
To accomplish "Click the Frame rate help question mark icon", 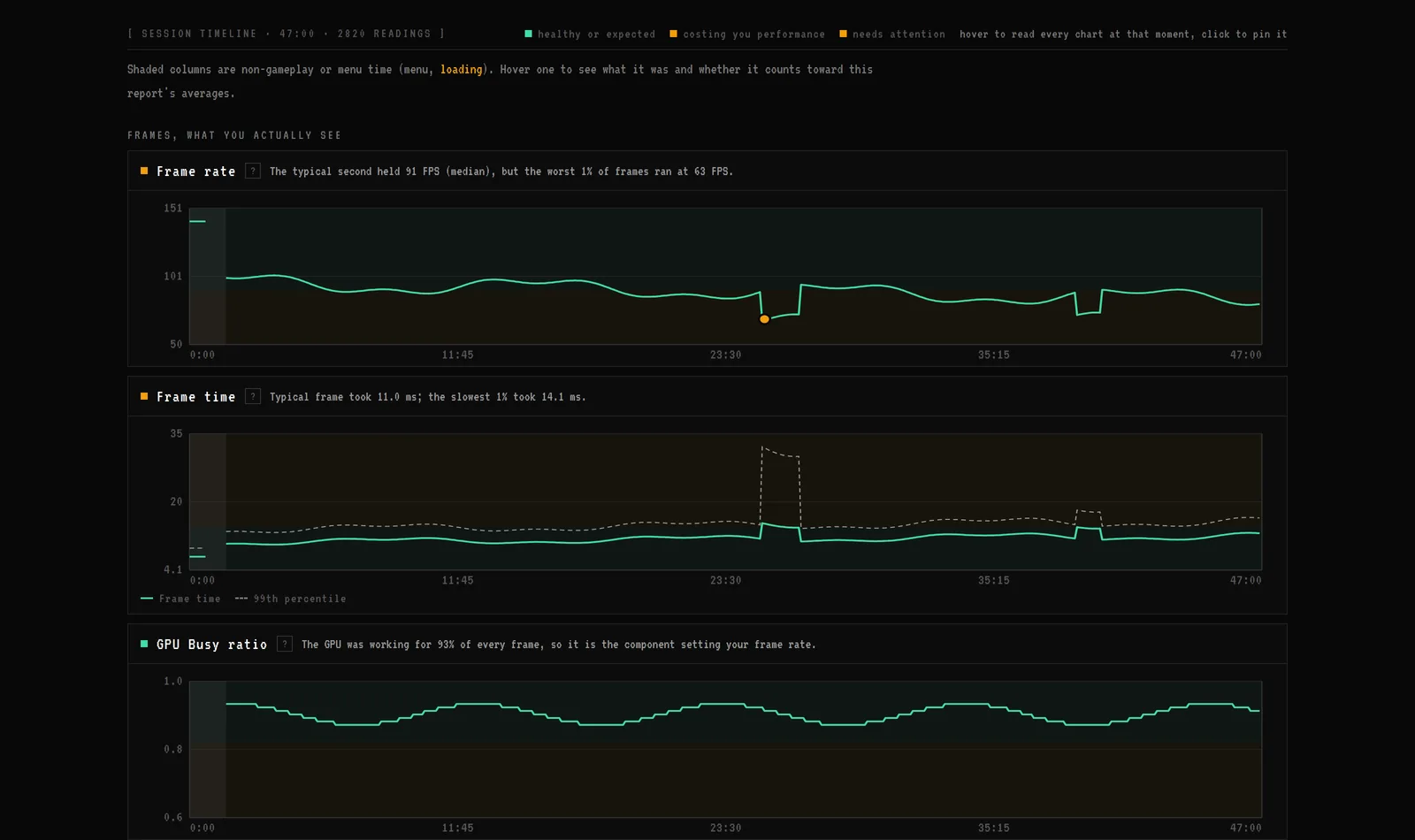I will tap(253, 172).
